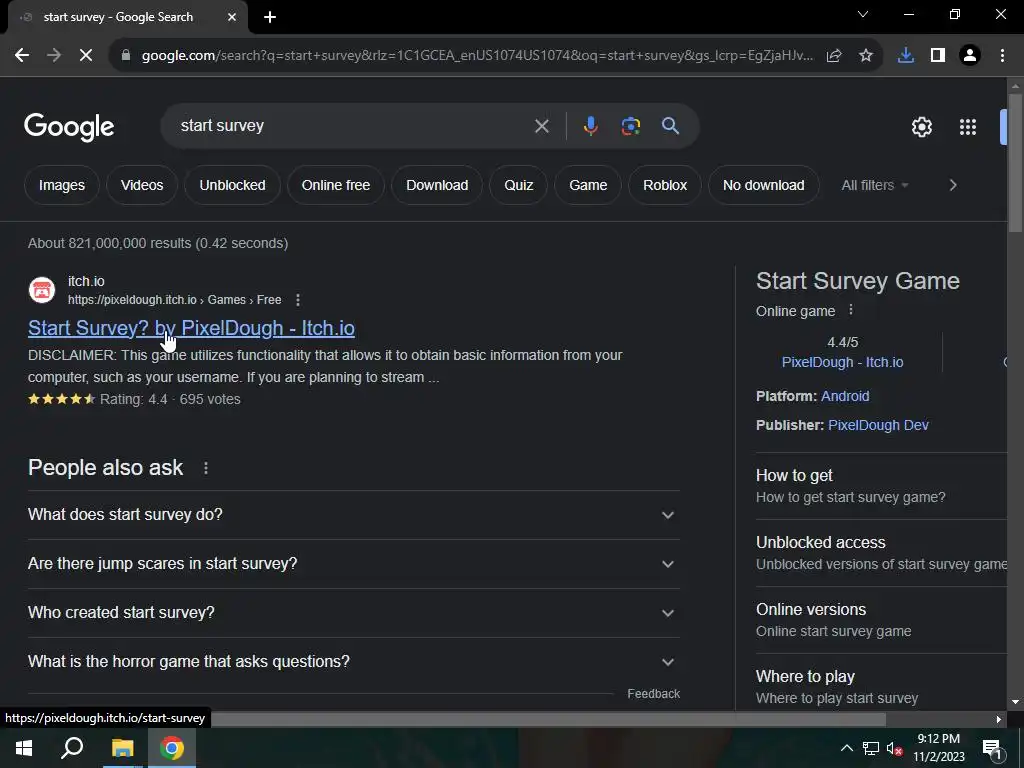Open more options for itch.io result

[x=298, y=300]
